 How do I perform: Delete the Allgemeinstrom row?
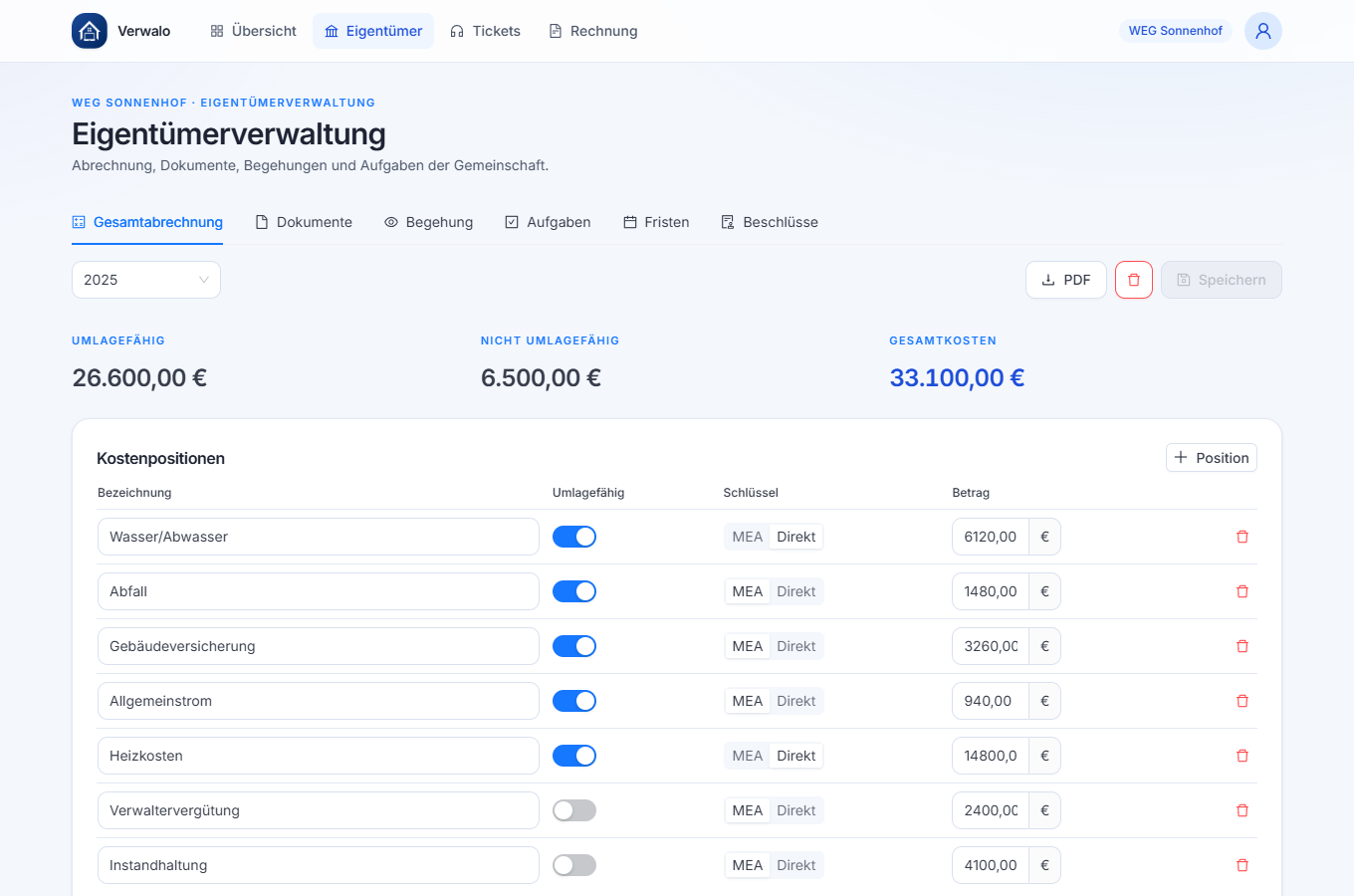tap(1242, 701)
